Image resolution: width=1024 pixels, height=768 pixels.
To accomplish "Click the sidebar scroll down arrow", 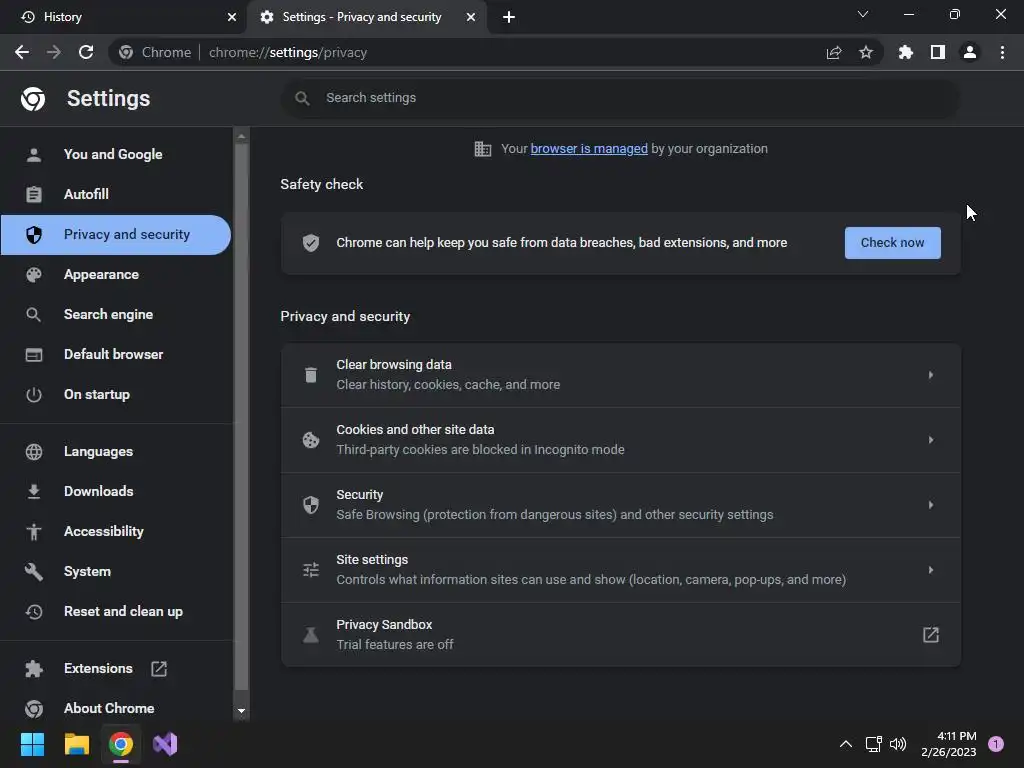I will pyautogui.click(x=241, y=711).
